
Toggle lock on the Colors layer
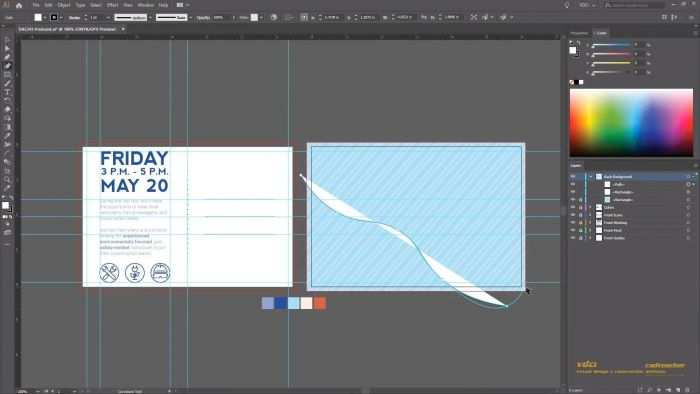click(x=580, y=207)
